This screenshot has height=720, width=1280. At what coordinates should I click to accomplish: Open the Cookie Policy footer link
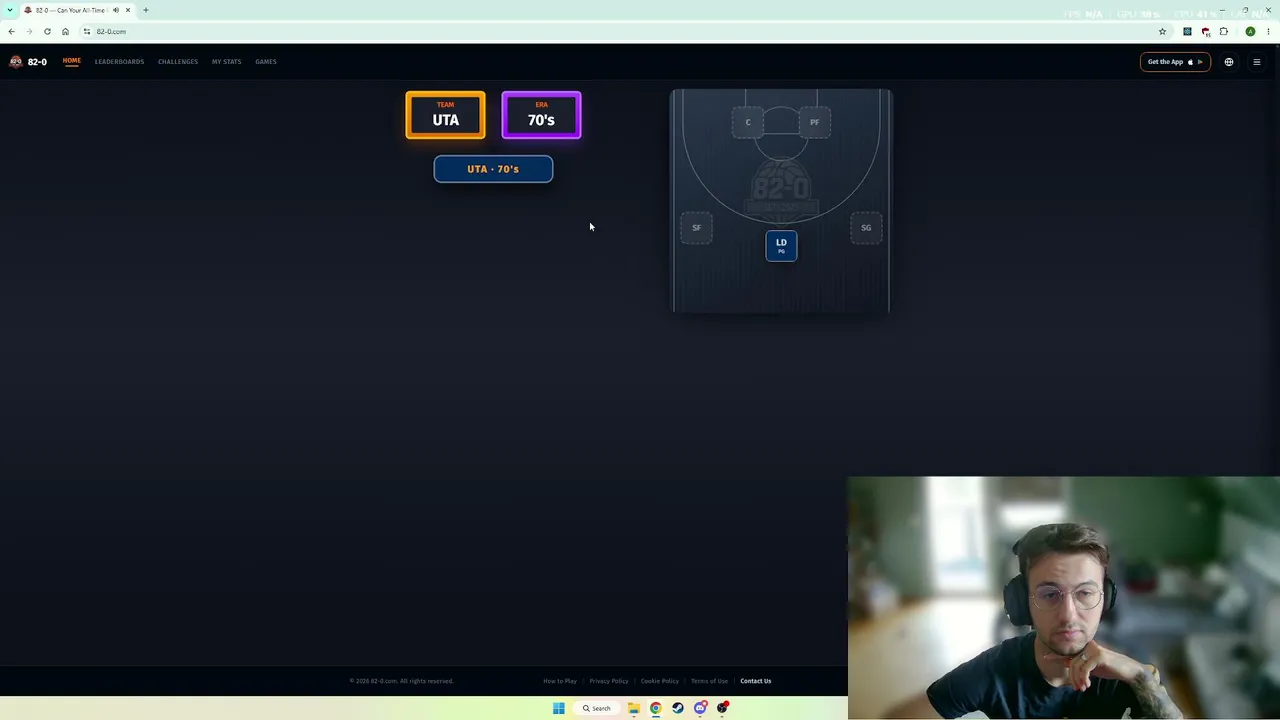point(660,681)
